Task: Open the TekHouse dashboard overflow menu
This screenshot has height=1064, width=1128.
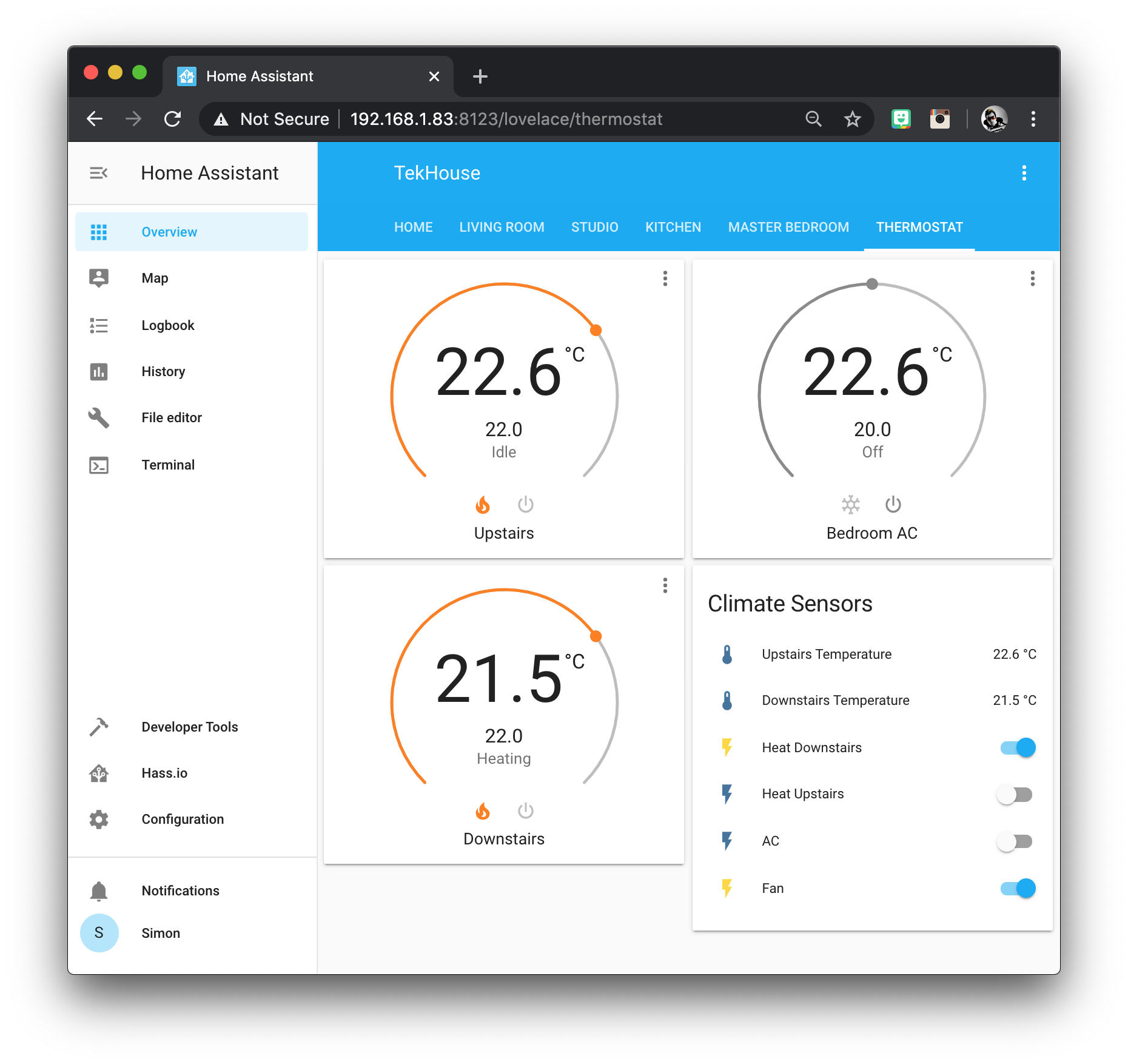Action: click(x=1024, y=173)
